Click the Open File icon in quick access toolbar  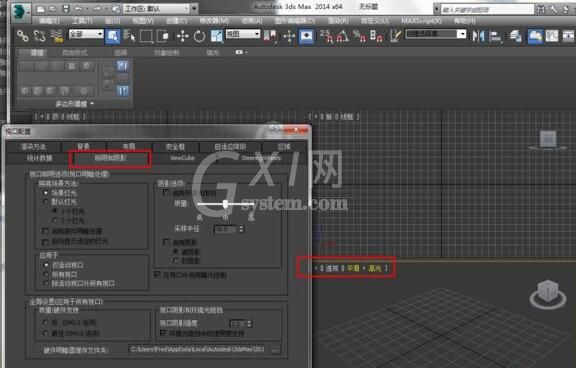click(x=53, y=9)
